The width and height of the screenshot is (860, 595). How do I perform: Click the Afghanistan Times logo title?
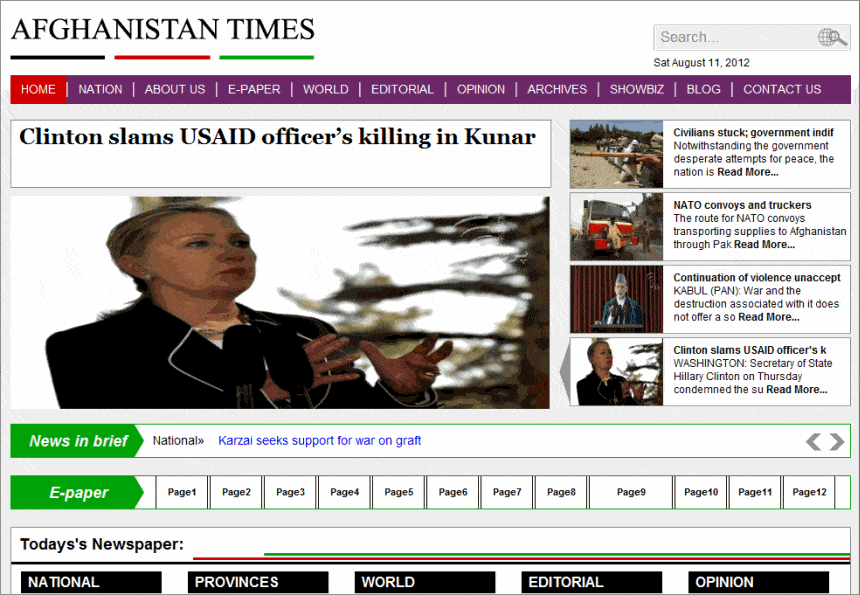(163, 30)
